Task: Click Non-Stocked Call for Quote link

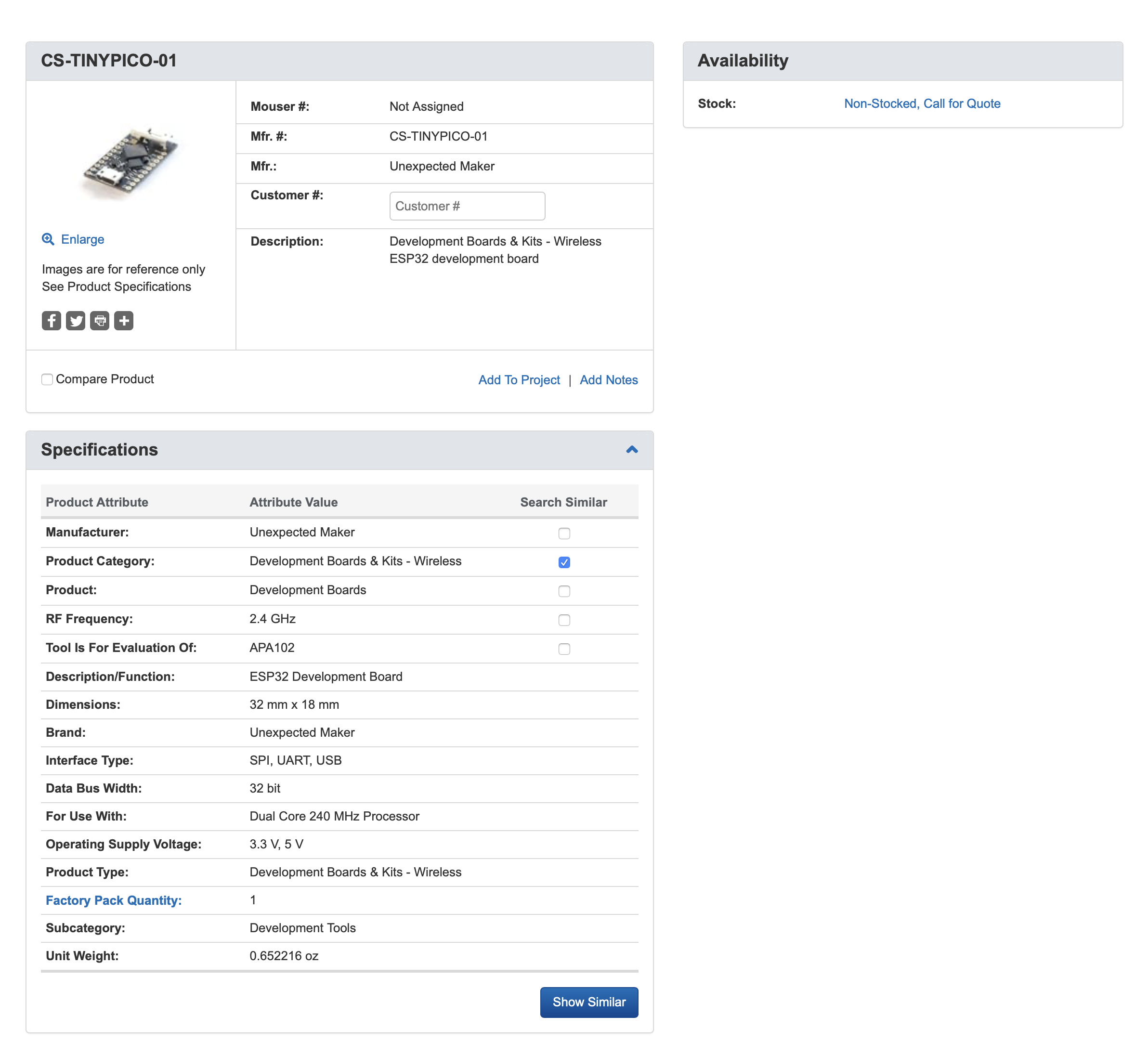Action: [923, 102]
